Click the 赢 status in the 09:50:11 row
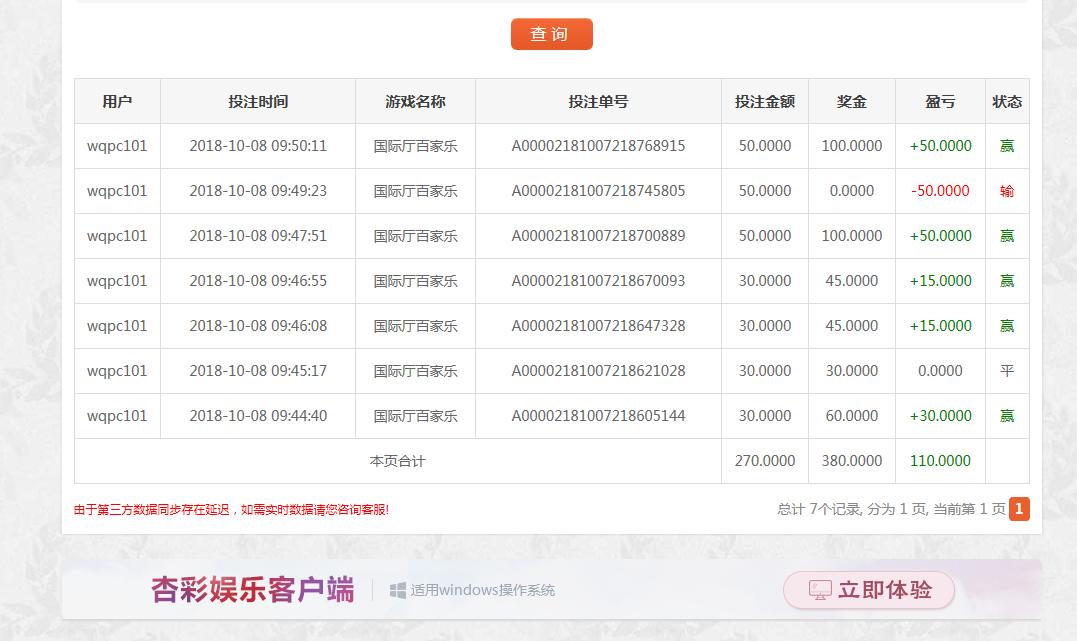1077x641 pixels. point(1007,146)
